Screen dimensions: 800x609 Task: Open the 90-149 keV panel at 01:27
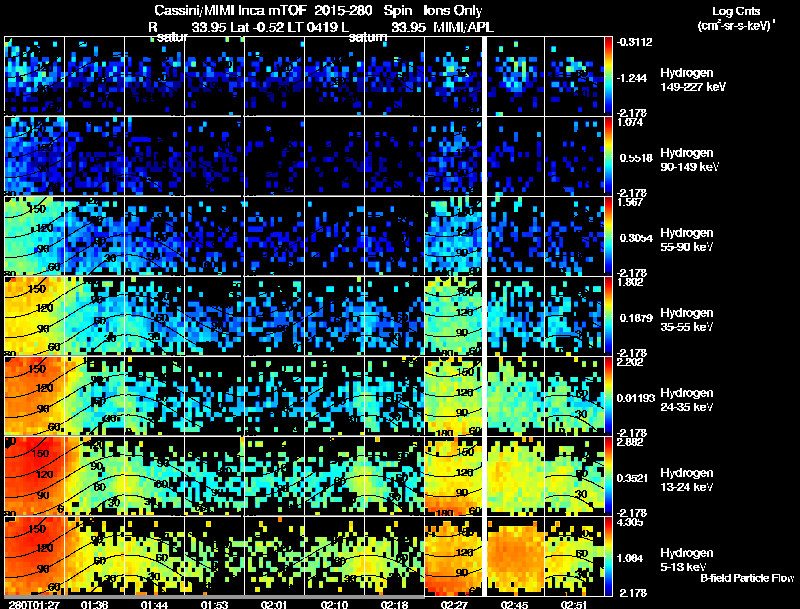tap(34, 156)
